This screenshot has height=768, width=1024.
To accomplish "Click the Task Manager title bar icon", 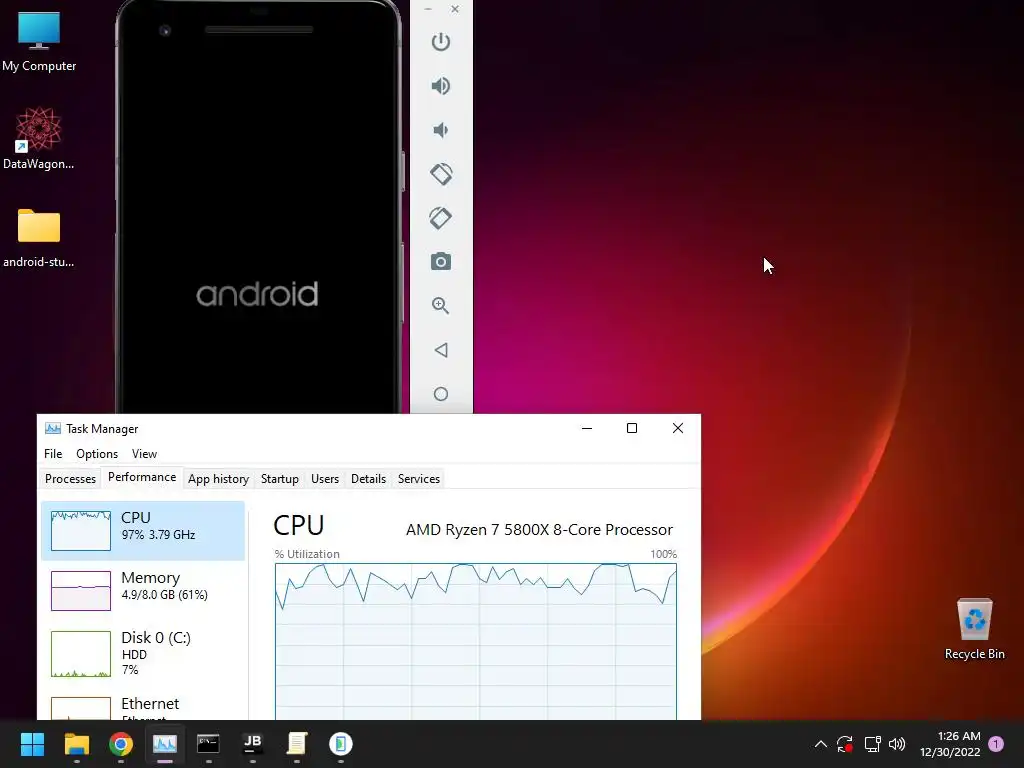I will [x=52, y=428].
